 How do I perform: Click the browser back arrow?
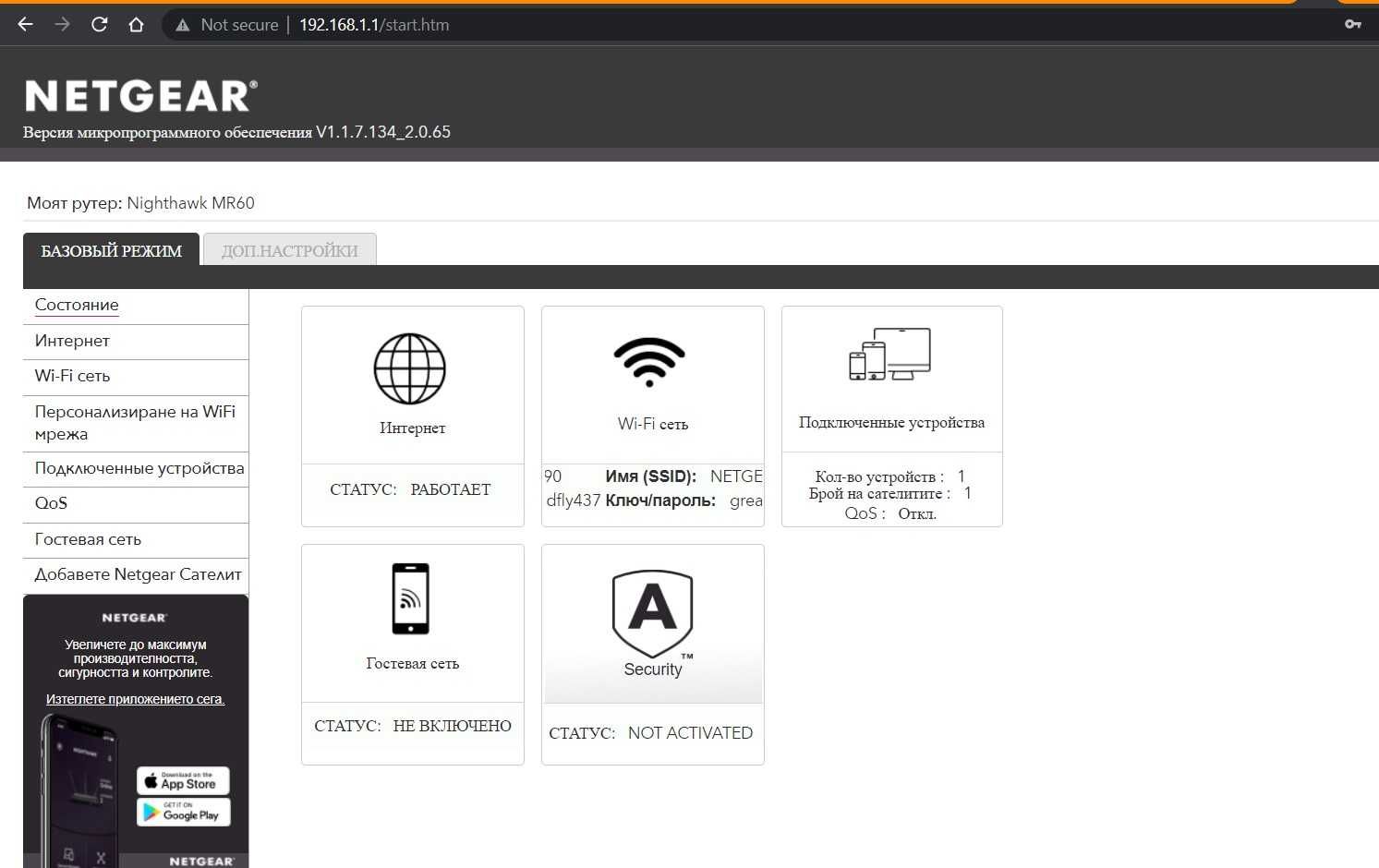pos(25,25)
